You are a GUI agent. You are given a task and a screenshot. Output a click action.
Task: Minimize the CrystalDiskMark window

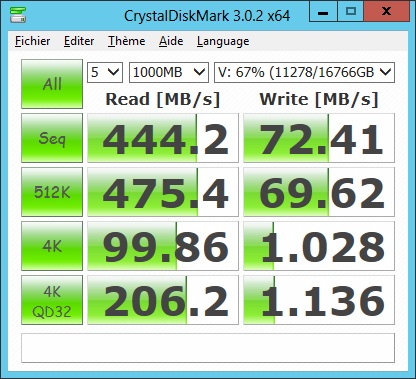point(323,12)
